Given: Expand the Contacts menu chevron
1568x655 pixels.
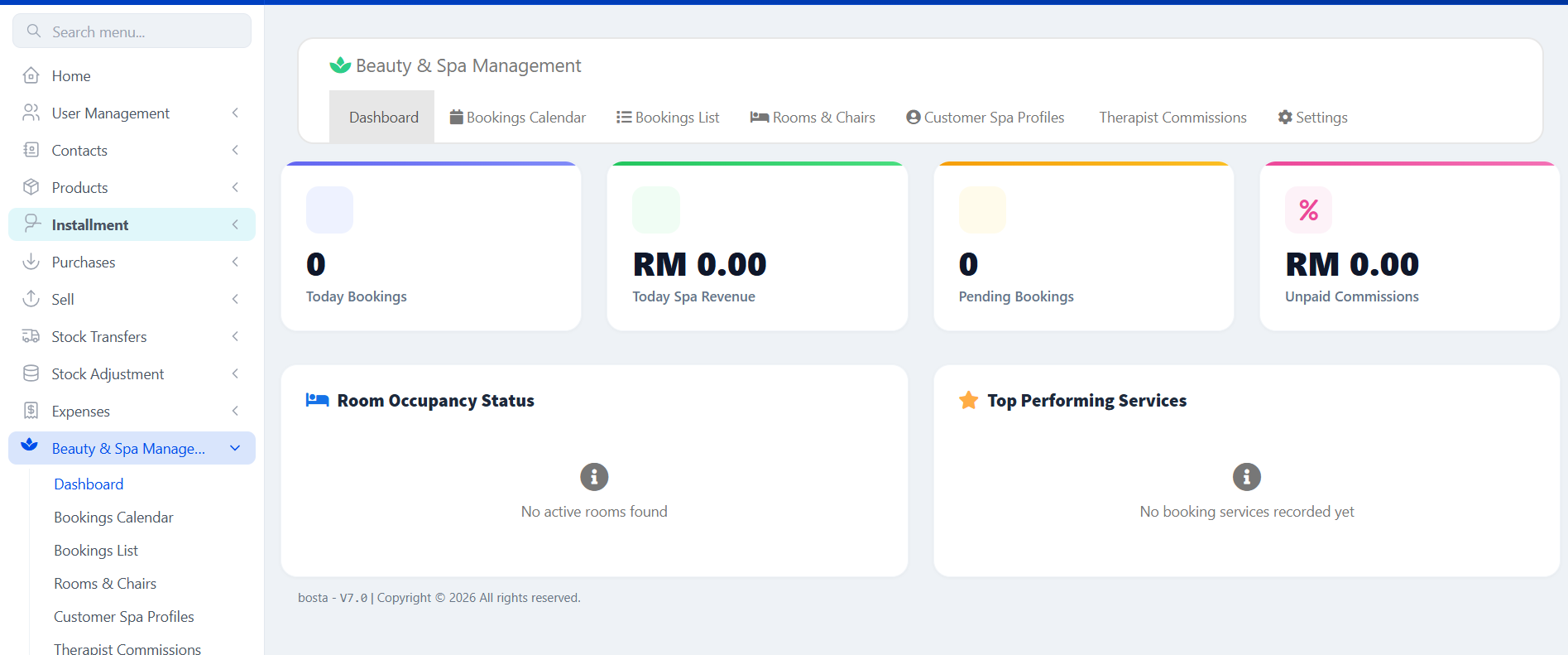Looking at the screenshot, I should (x=236, y=150).
